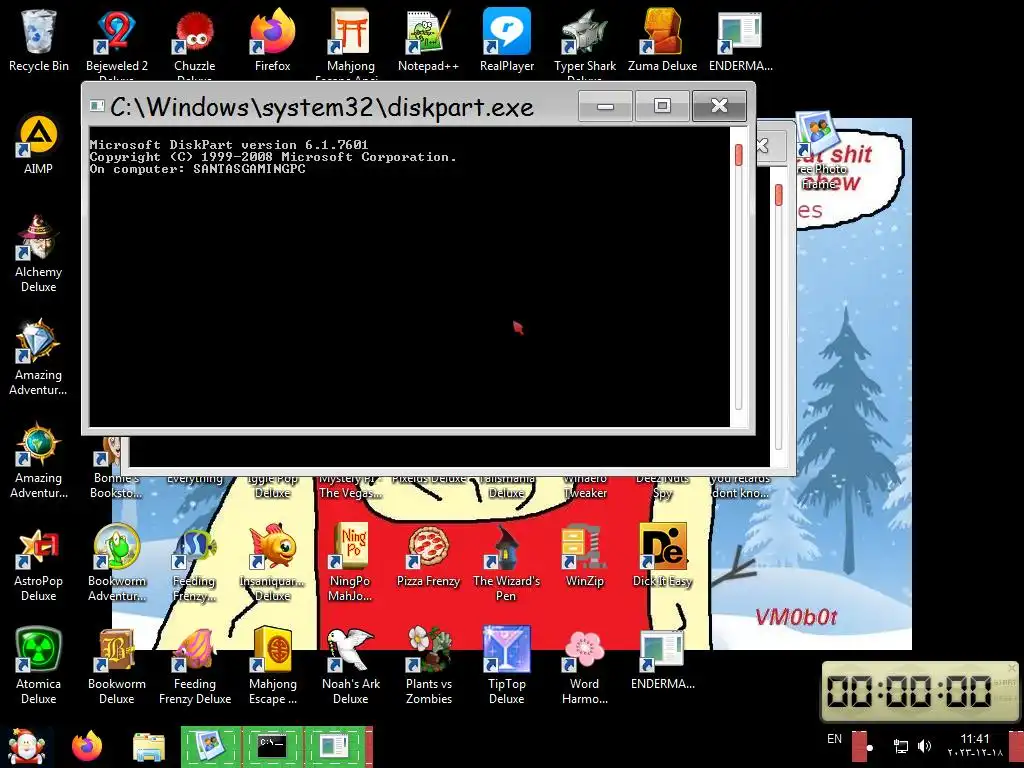This screenshot has height=768, width=1024.
Task: Open Chuzzle Deluxe desktop shortcut
Action: [x=195, y=40]
